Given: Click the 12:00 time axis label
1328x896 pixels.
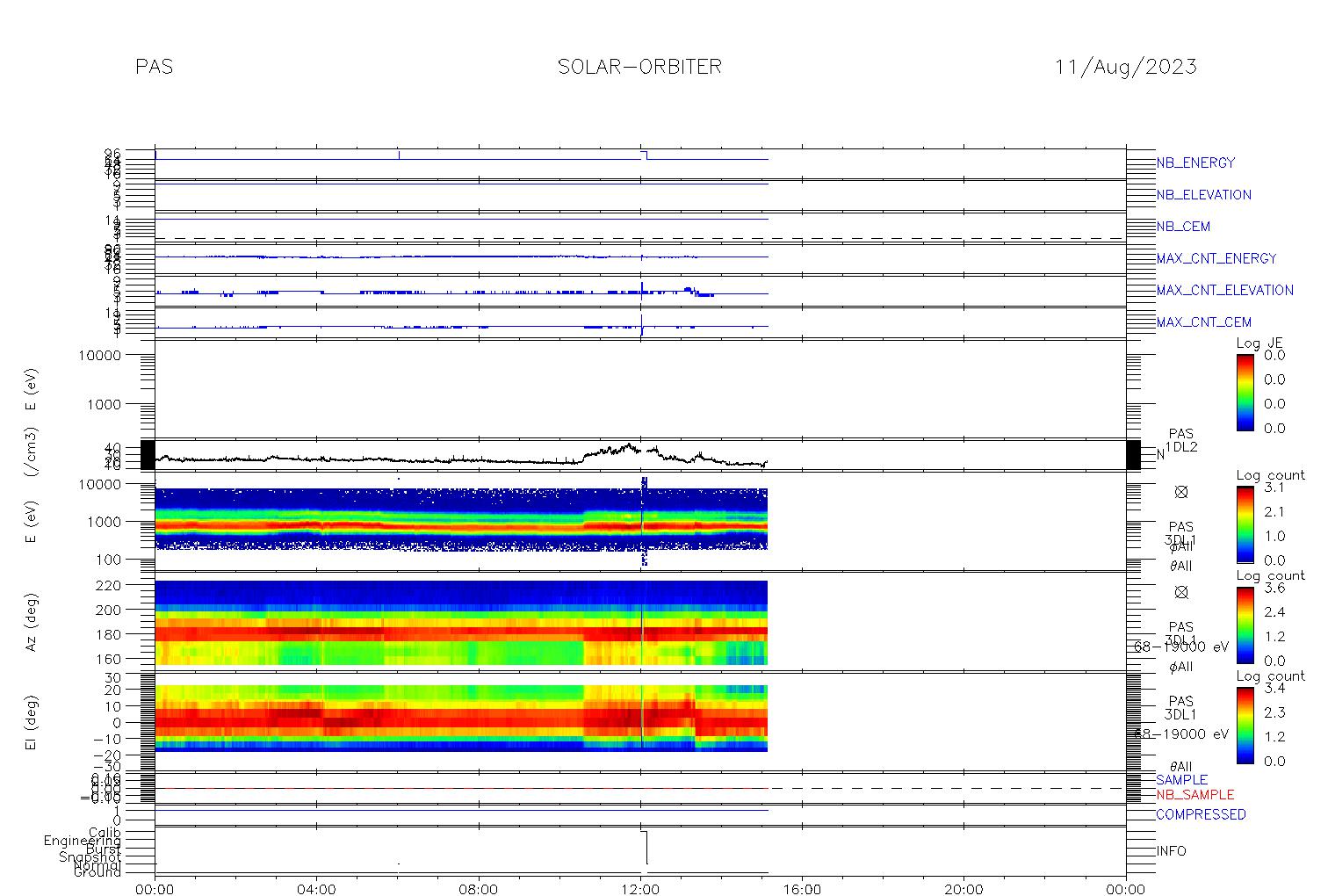Looking at the screenshot, I should (640, 888).
